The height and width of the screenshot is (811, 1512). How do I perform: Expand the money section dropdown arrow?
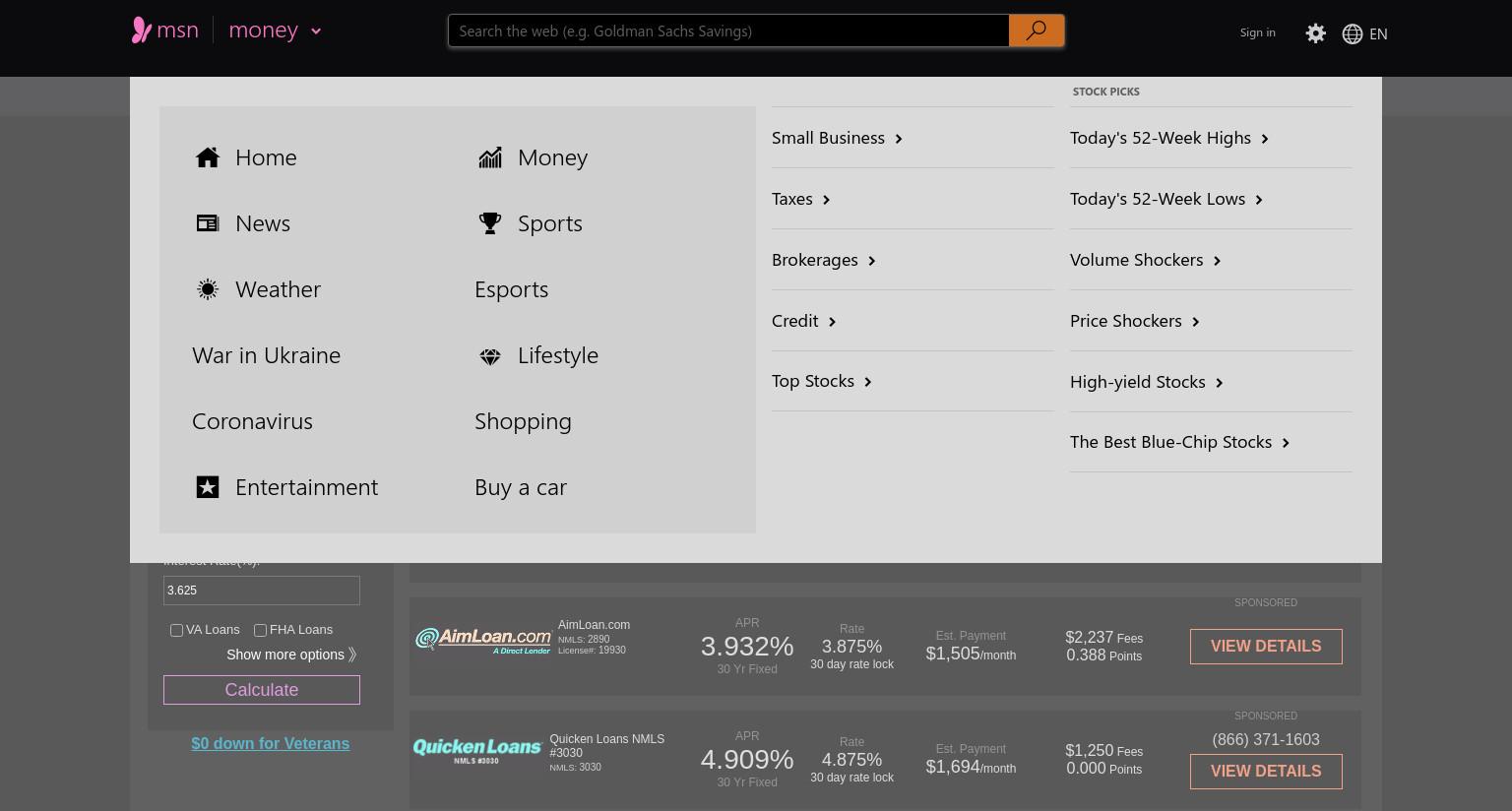[x=316, y=31]
